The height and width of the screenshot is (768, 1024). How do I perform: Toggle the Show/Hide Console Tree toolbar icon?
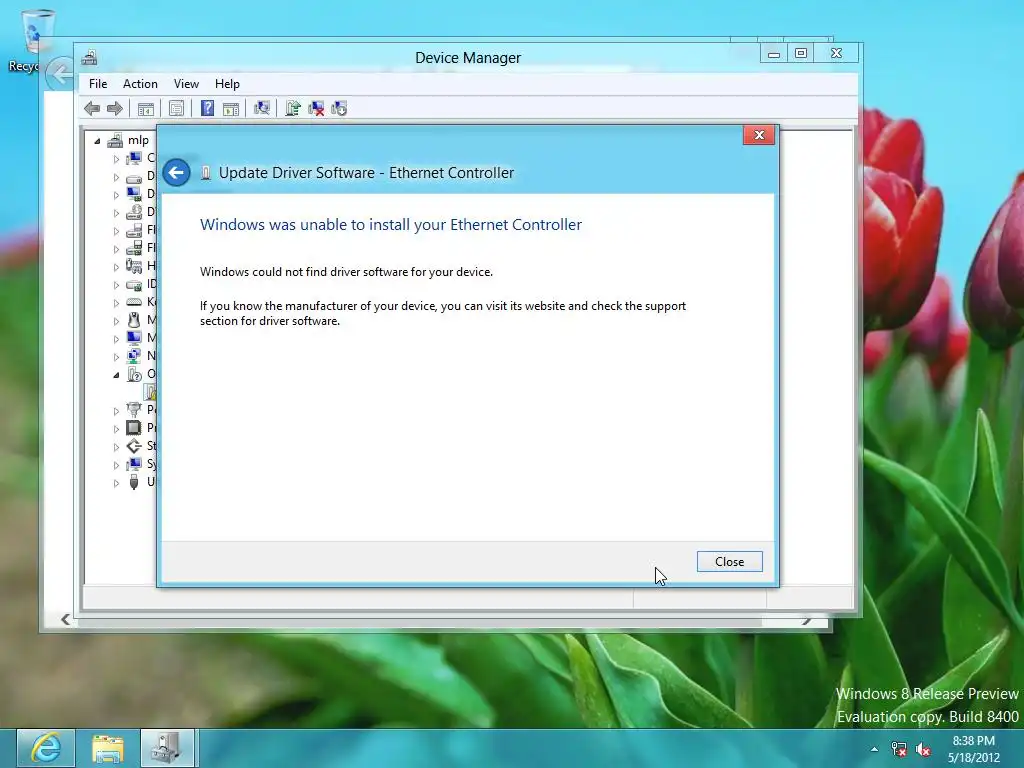point(146,108)
